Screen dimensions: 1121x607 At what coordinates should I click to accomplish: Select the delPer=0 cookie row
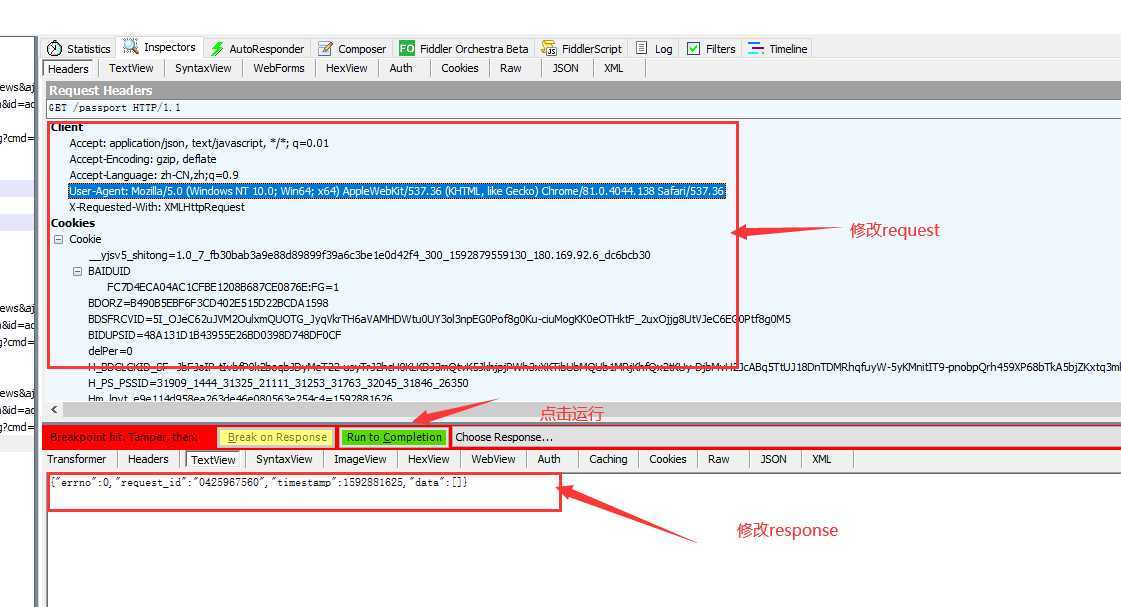pos(110,351)
